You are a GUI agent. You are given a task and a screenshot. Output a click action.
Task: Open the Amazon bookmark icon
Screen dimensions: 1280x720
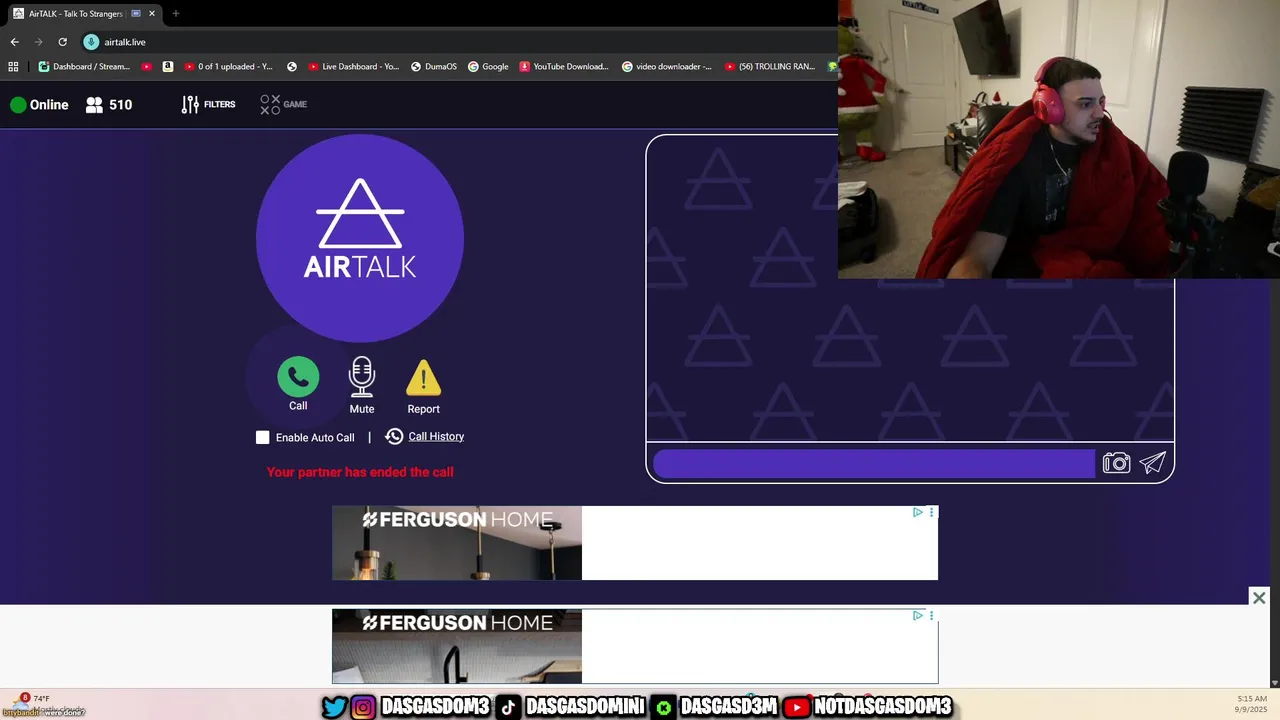[x=168, y=67]
